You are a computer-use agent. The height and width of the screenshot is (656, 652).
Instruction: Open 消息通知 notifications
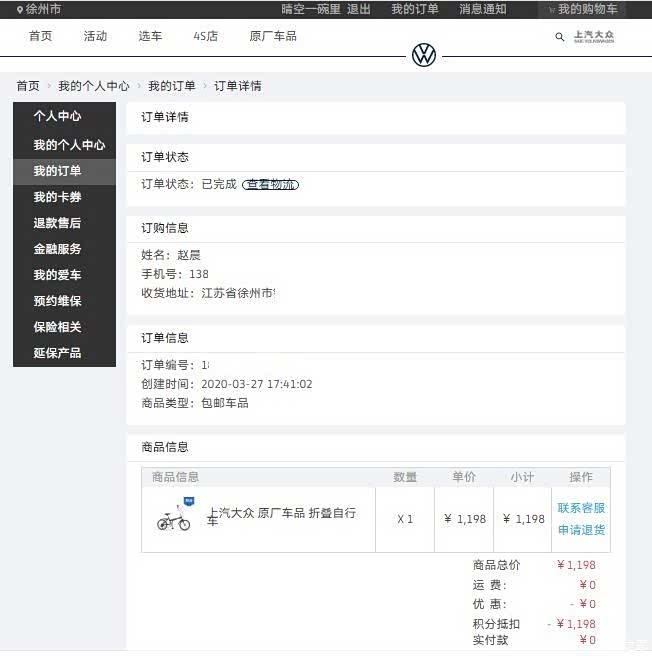(483, 9)
